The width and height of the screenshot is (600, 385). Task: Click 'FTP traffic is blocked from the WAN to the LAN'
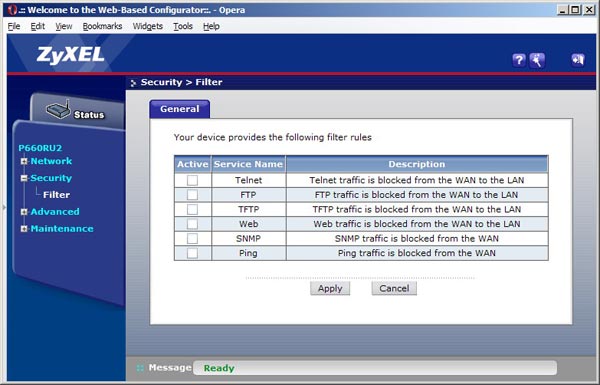tap(417, 195)
